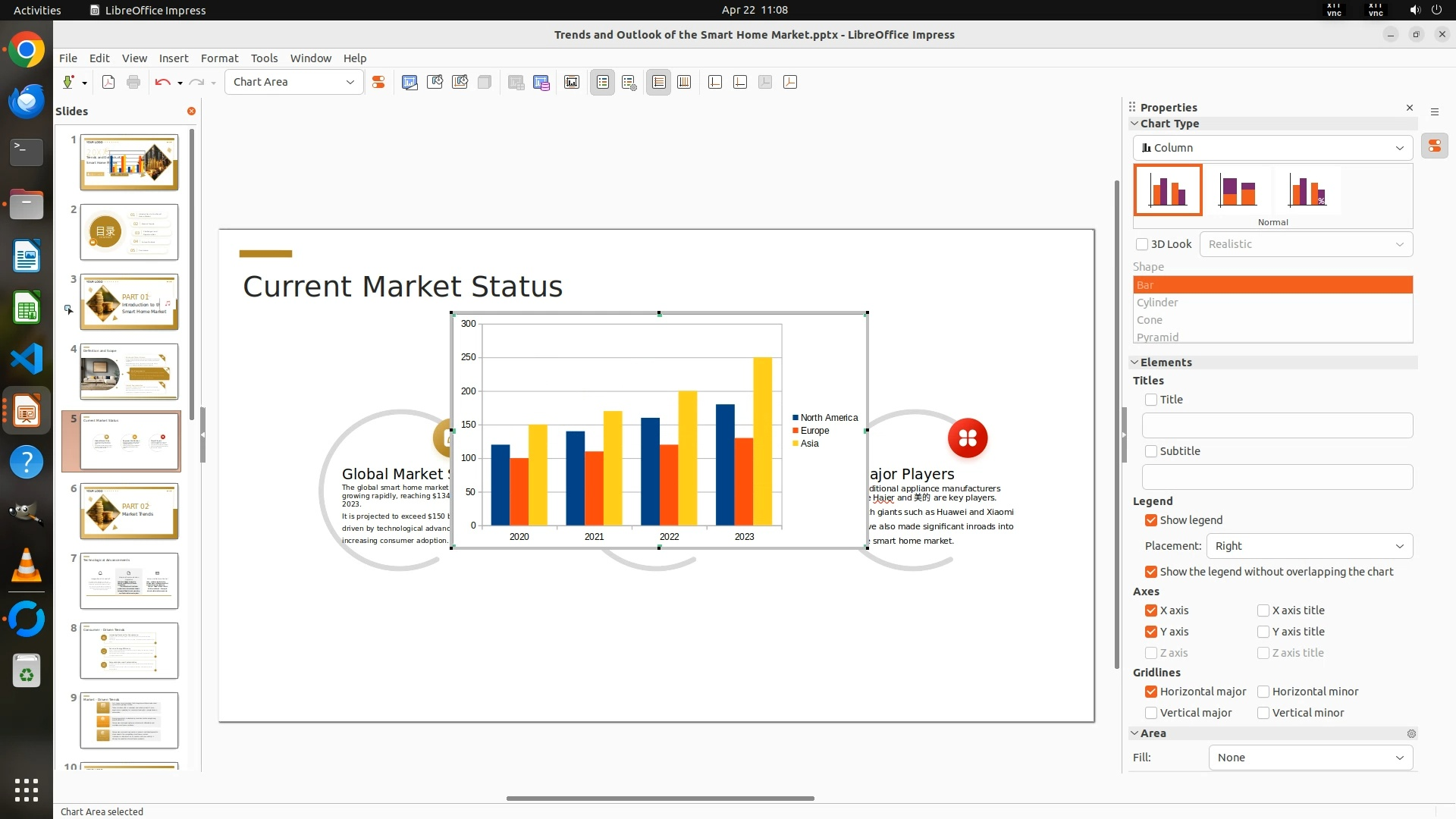Open the legend Placement dropdown
Screen dimensions: 1456x819
pyautogui.click(x=1309, y=546)
